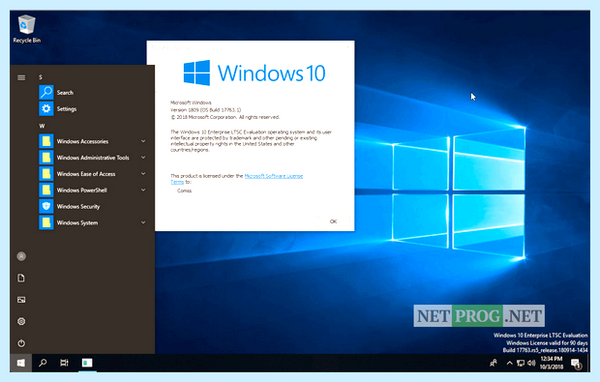Close the About Windows dialog
The image size is (600, 382).
point(347,47)
